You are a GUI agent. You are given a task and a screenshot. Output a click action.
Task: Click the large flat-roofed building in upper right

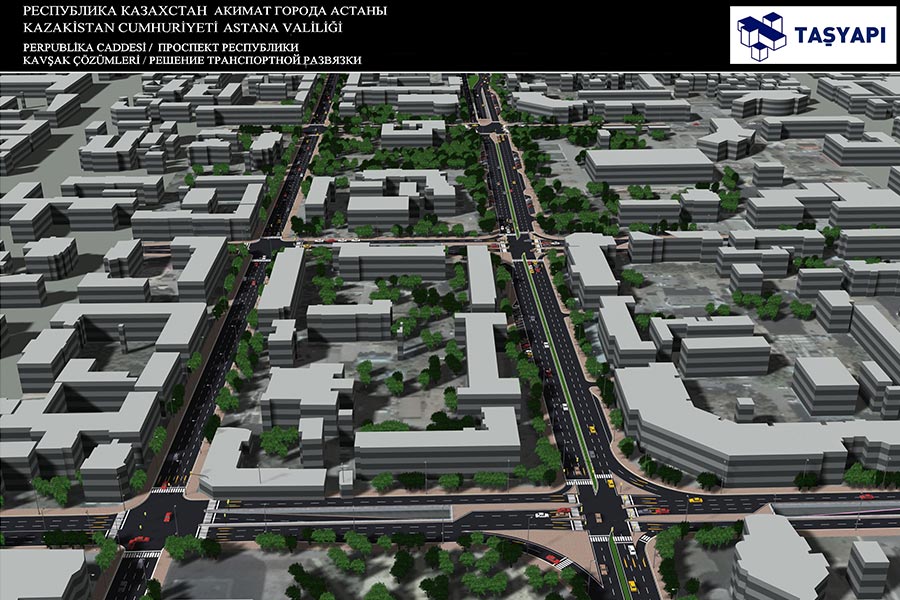pyautogui.click(x=649, y=167)
